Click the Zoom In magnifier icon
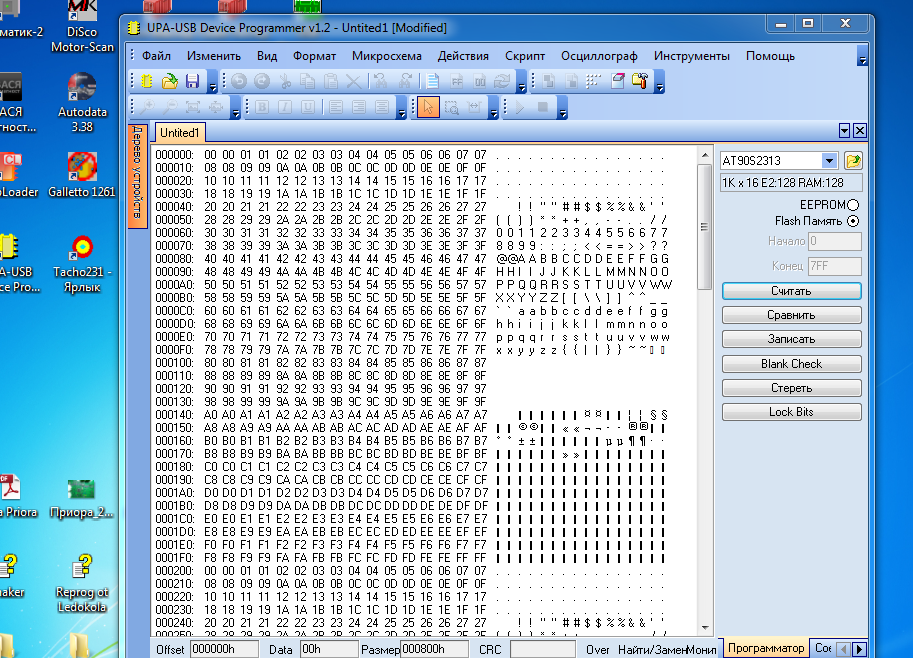913x658 pixels. click(x=147, y=108)
